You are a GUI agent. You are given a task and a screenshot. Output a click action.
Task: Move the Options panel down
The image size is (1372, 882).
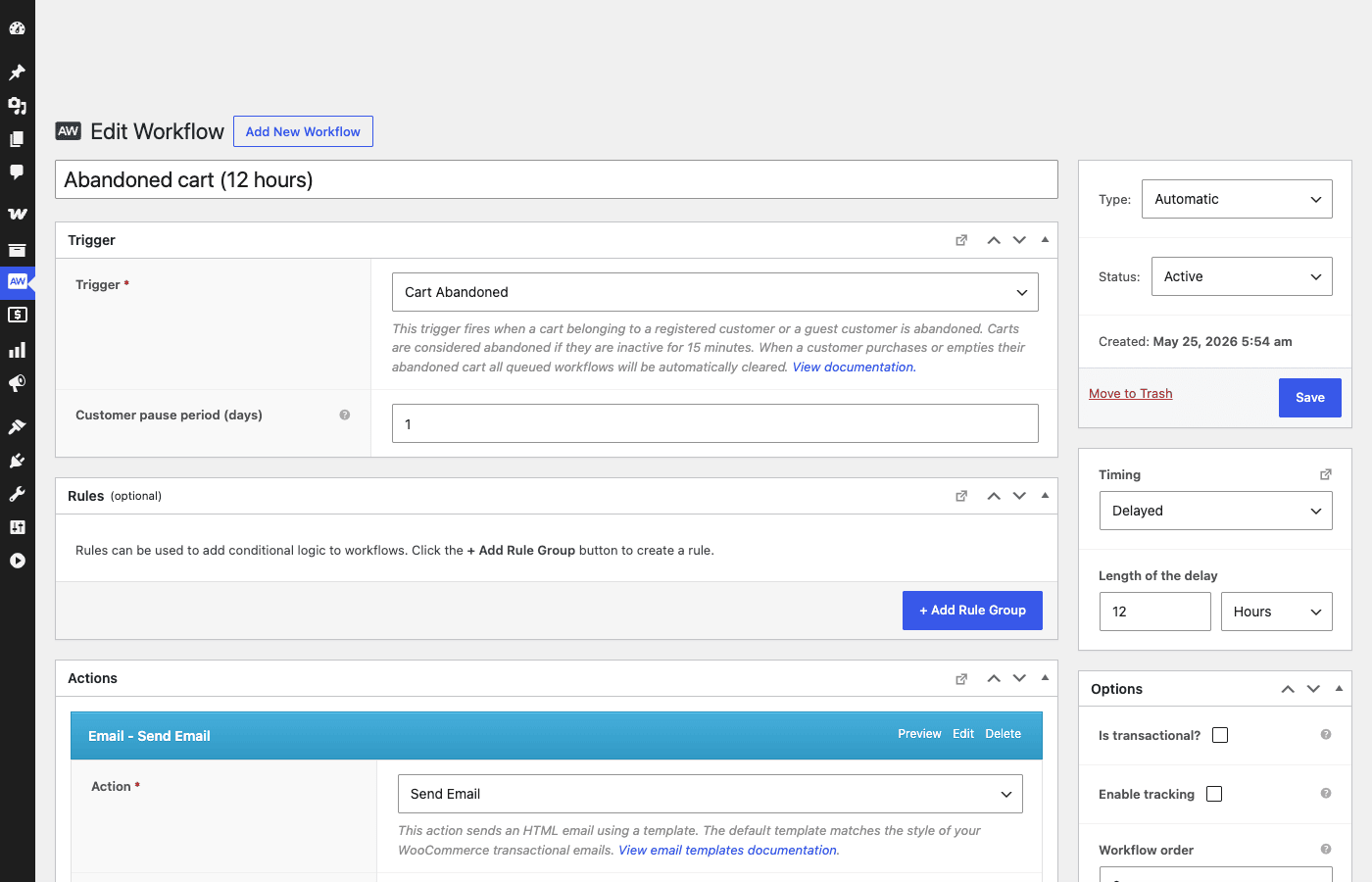coord(1313,689)
